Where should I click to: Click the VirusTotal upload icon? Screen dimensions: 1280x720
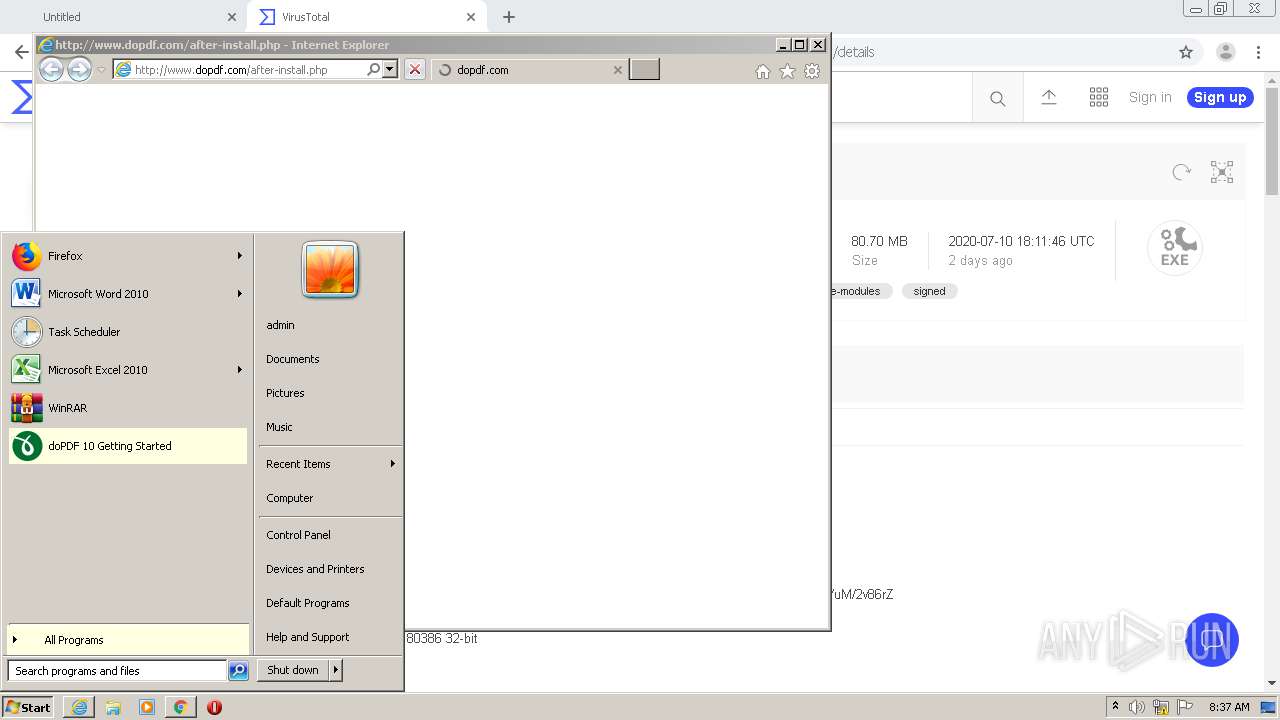1049,97
